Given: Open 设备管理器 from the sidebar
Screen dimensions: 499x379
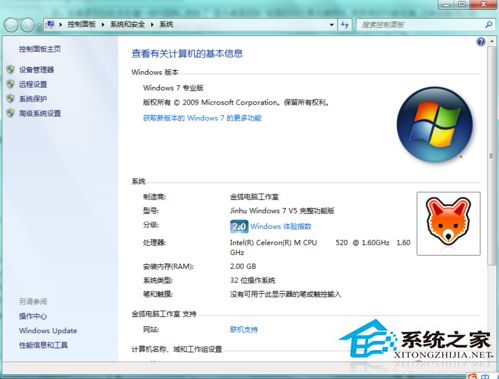Looking at the screenshot, I should [x=36, y=70].
